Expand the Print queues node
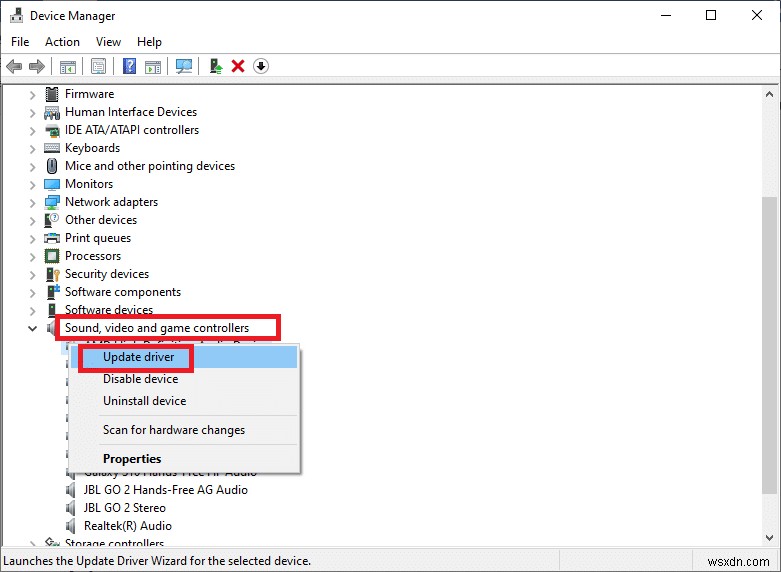Image resolution: width=781 pixels, height=572 pixels. pyautogui.click(x=32, y=239)
